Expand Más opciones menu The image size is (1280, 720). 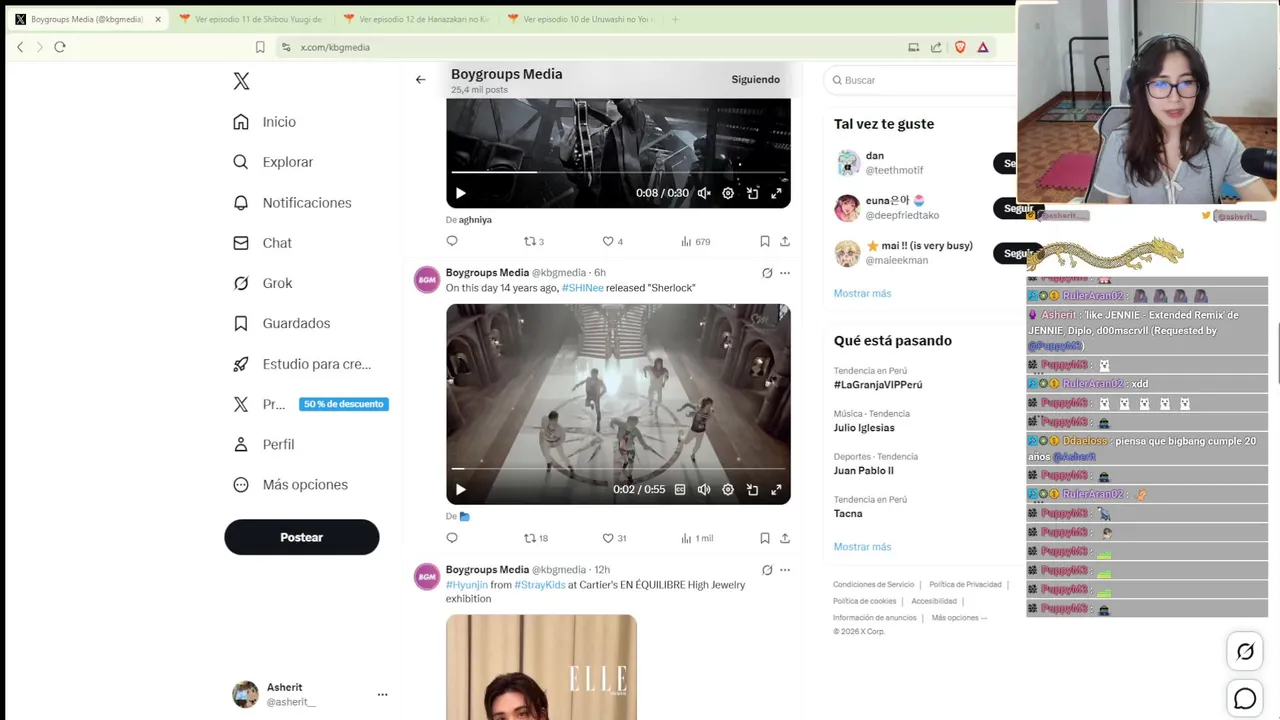pos(291,485)
